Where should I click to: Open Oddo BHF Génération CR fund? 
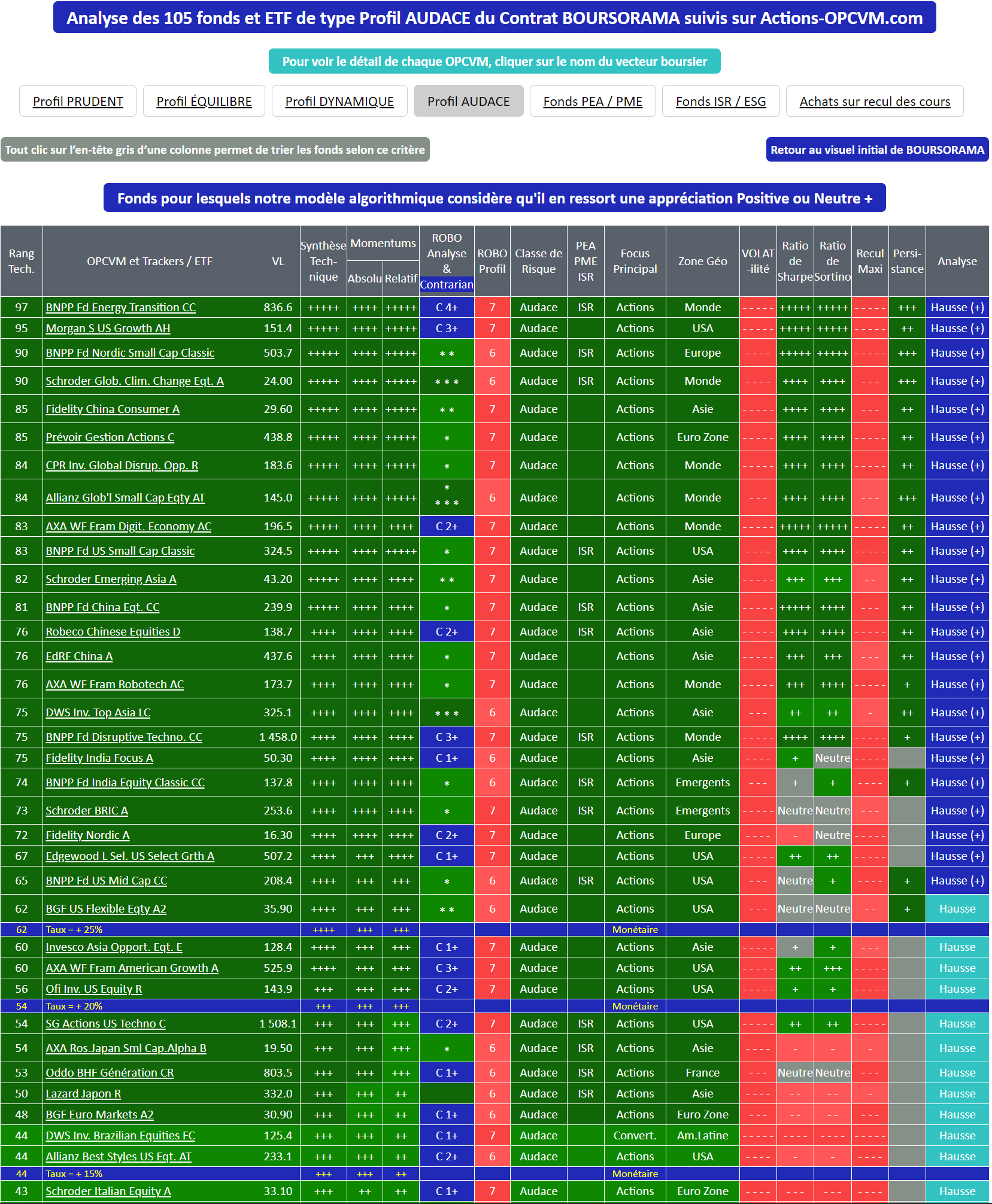click(110, 1073)
